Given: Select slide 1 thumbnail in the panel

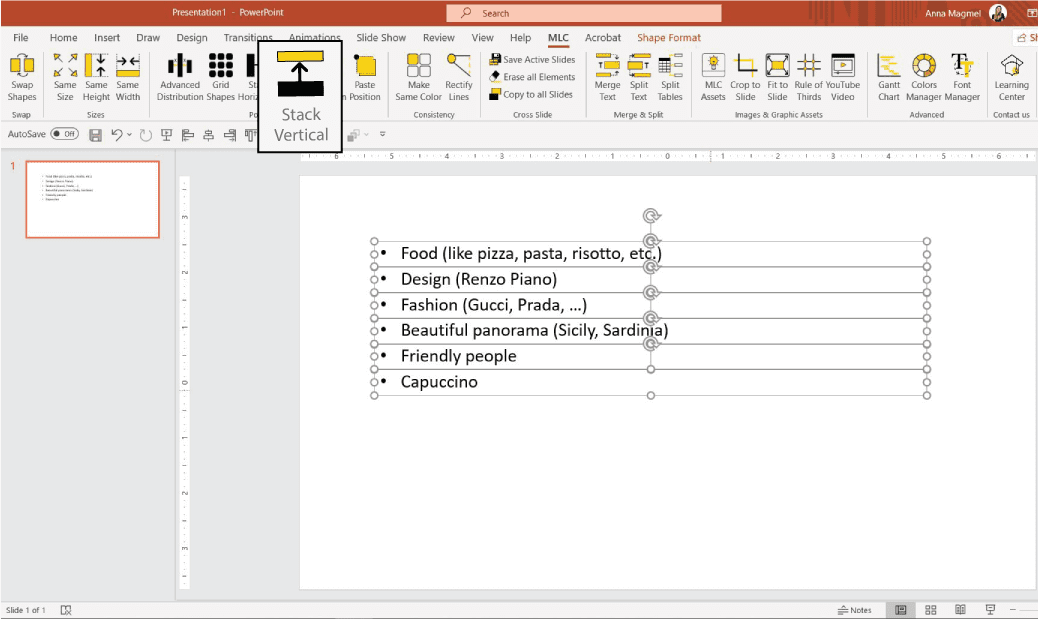Looking at the screenshot, I should pyautogui.click(x=92, y=200).
